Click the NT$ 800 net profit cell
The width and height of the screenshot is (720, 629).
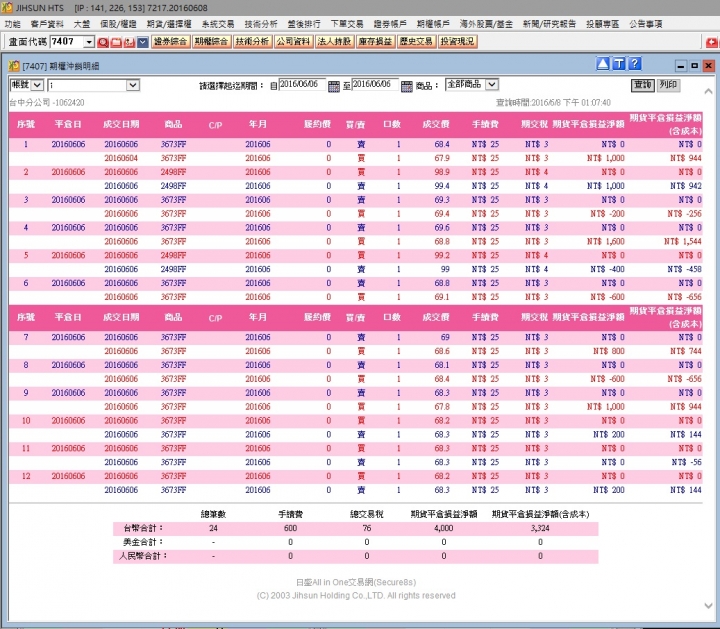pos(608,351)
